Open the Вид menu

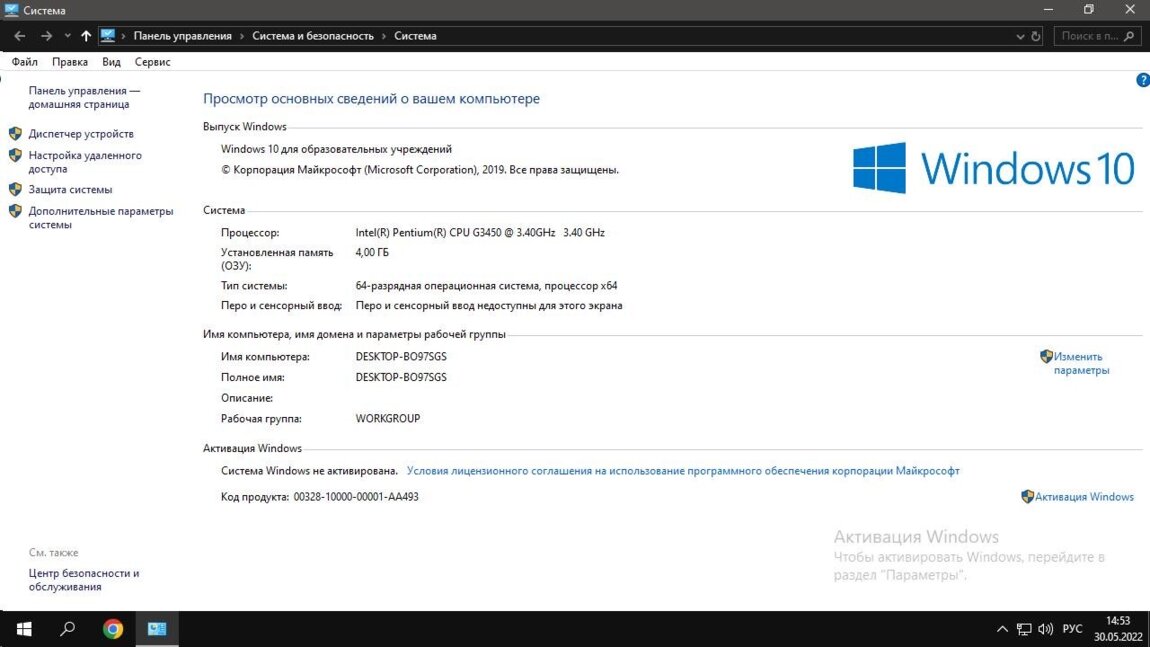(111, 62)
